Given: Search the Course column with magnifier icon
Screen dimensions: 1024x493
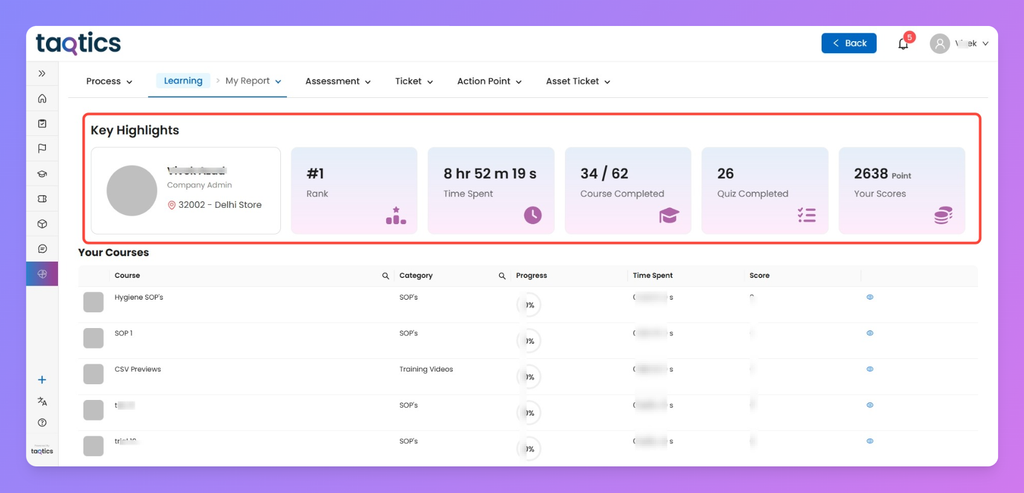Looking at the screenshot, I should pos(385,276).
